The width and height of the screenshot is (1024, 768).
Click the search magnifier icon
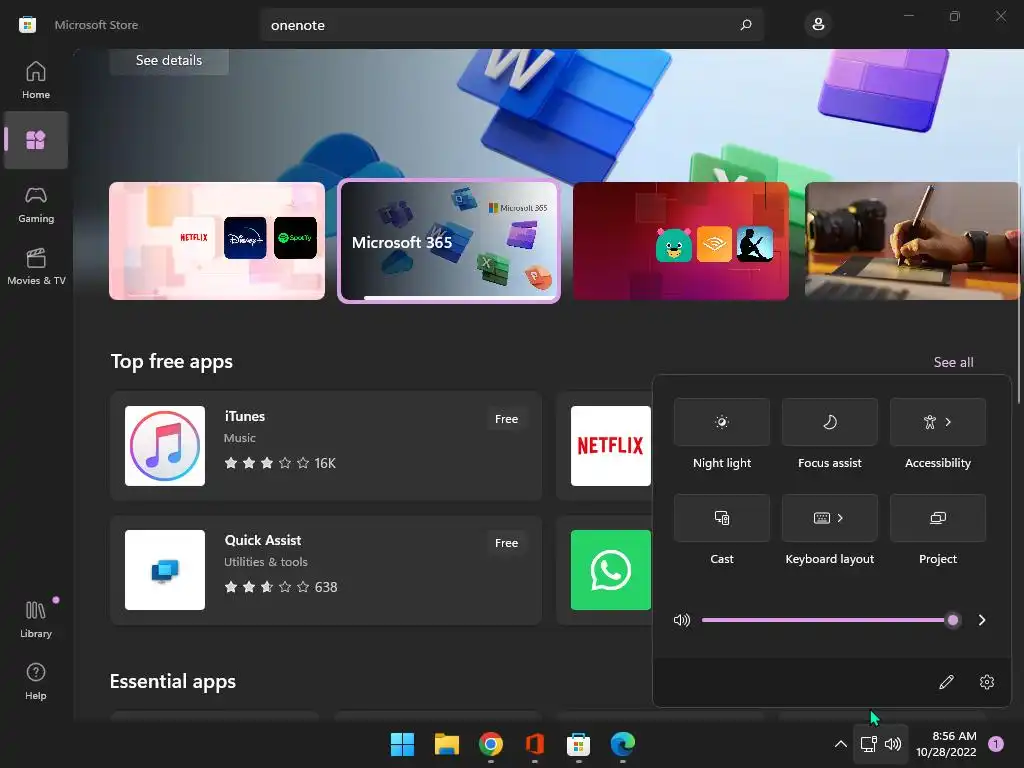(x=746, y=25)
